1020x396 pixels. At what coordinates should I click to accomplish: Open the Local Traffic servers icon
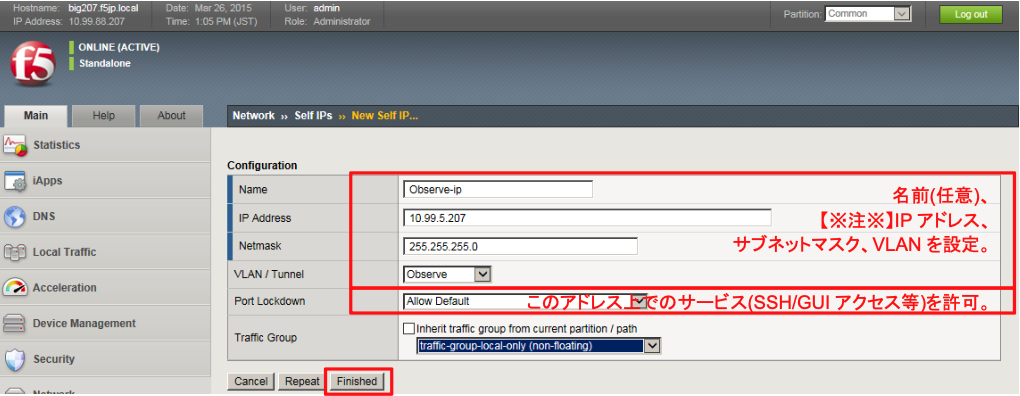point(15,252)
